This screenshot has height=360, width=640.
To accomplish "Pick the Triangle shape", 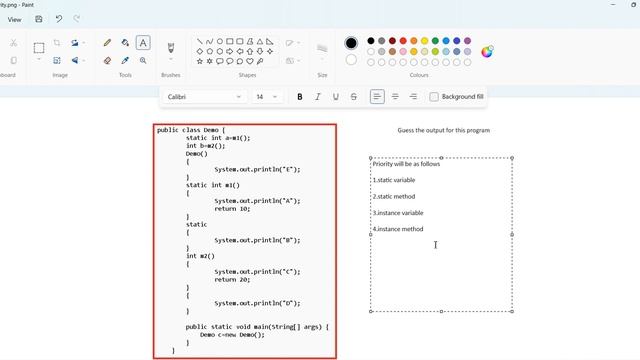I will pos(260,41).
